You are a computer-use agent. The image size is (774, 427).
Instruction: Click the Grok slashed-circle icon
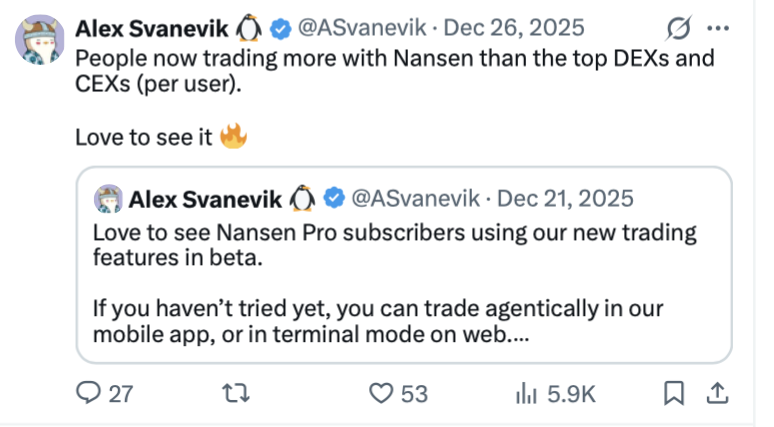[x=679, y=27]
